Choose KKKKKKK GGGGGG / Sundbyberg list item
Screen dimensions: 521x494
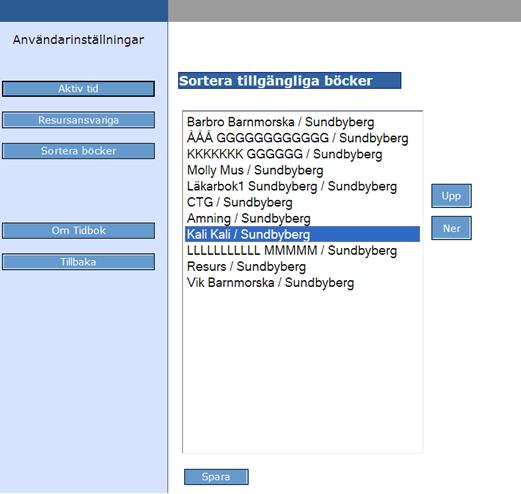tap(302, 154)
